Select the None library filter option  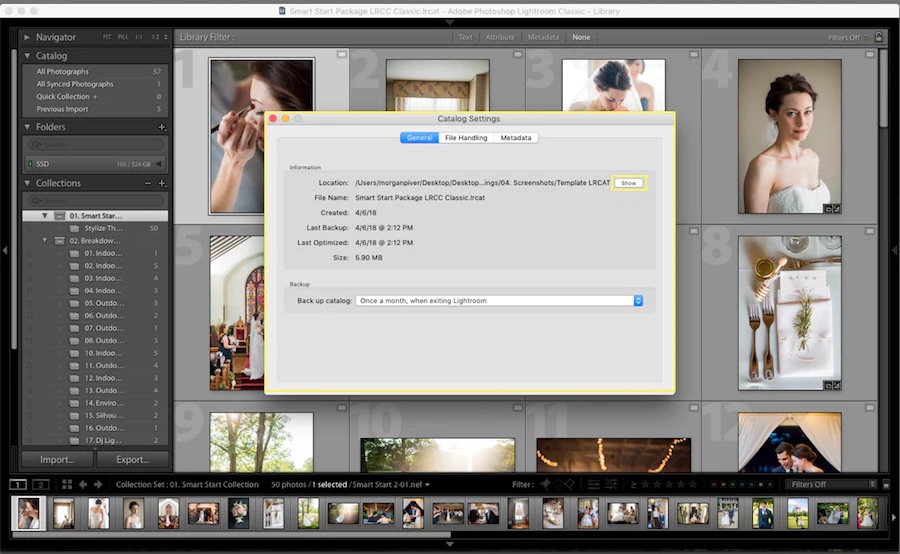581,37
